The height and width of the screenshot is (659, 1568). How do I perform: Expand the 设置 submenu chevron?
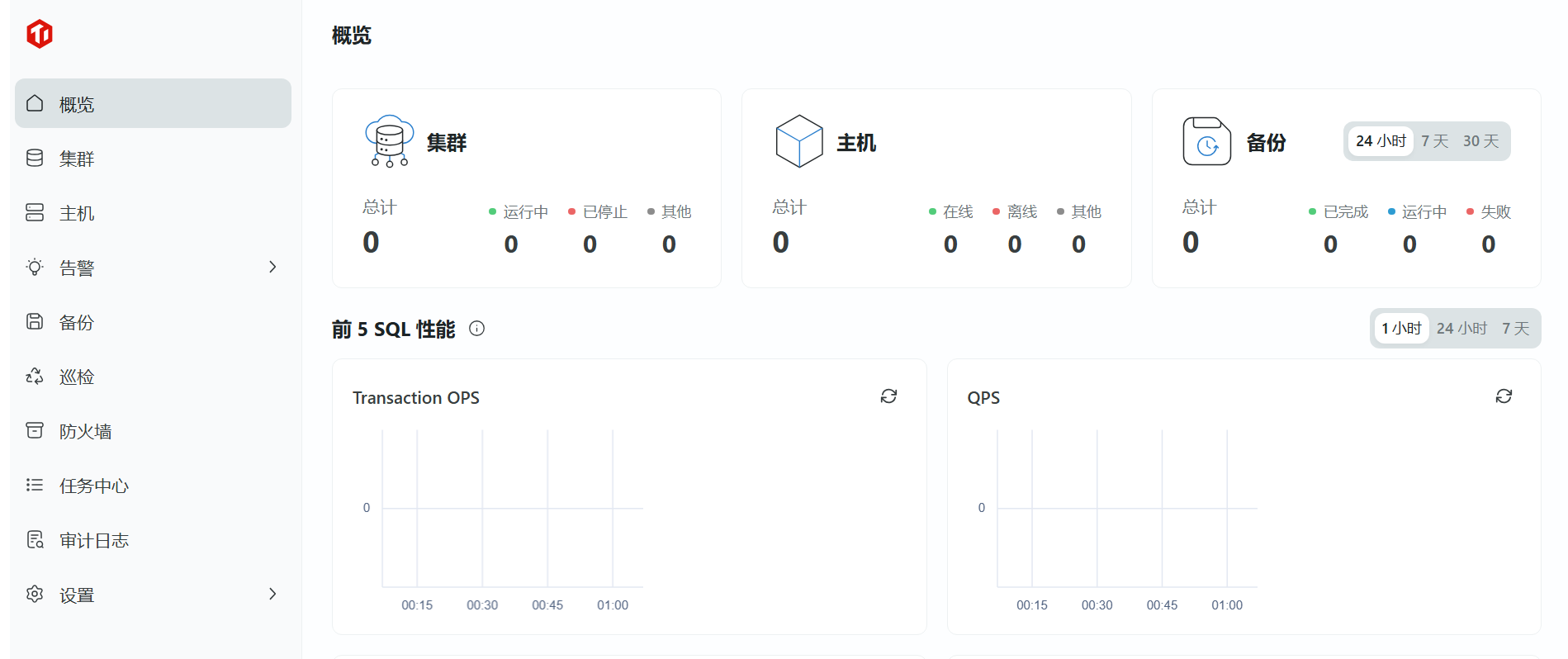tap(272, 594)
